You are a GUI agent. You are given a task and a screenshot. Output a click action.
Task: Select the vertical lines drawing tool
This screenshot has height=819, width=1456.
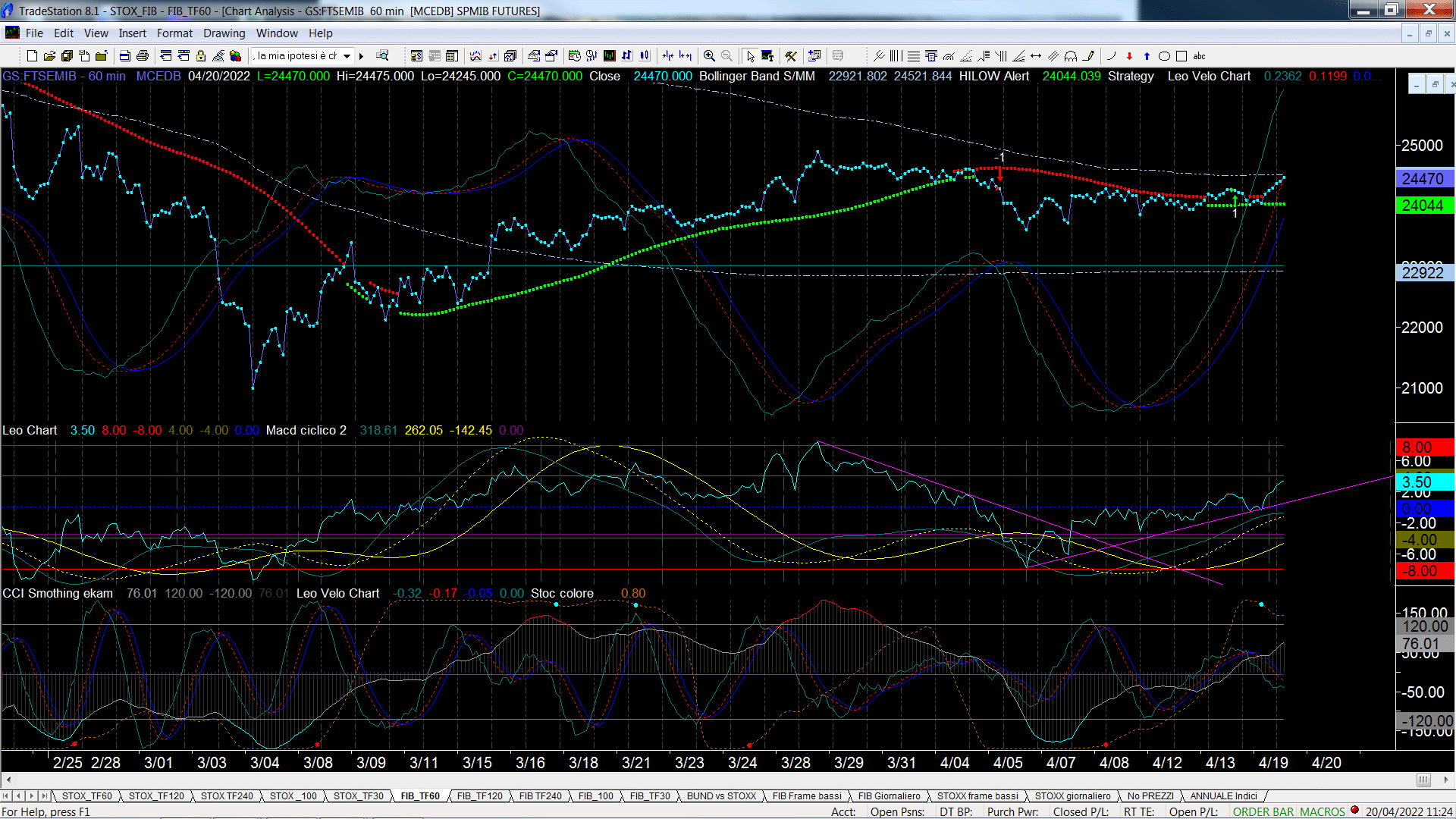tap(896, 56)
